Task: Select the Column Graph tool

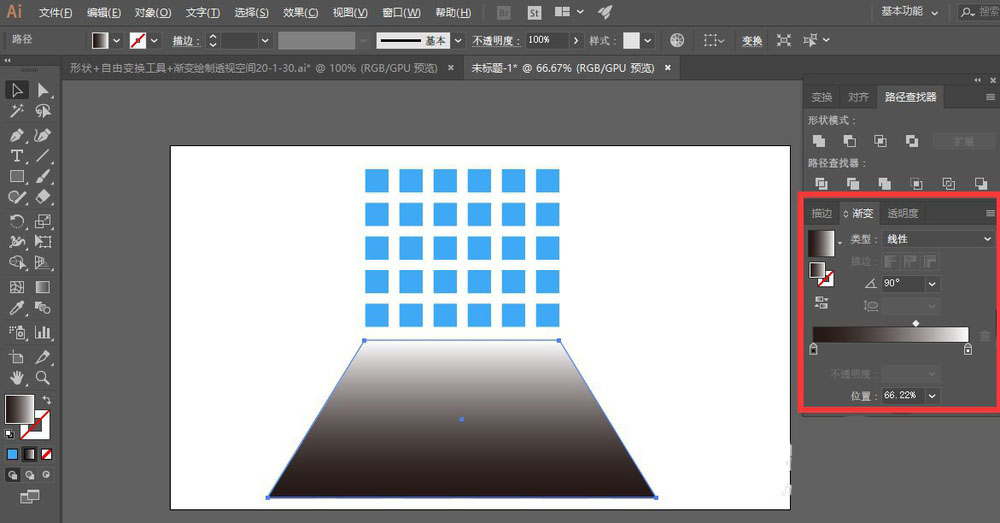Action: (43, 332)
